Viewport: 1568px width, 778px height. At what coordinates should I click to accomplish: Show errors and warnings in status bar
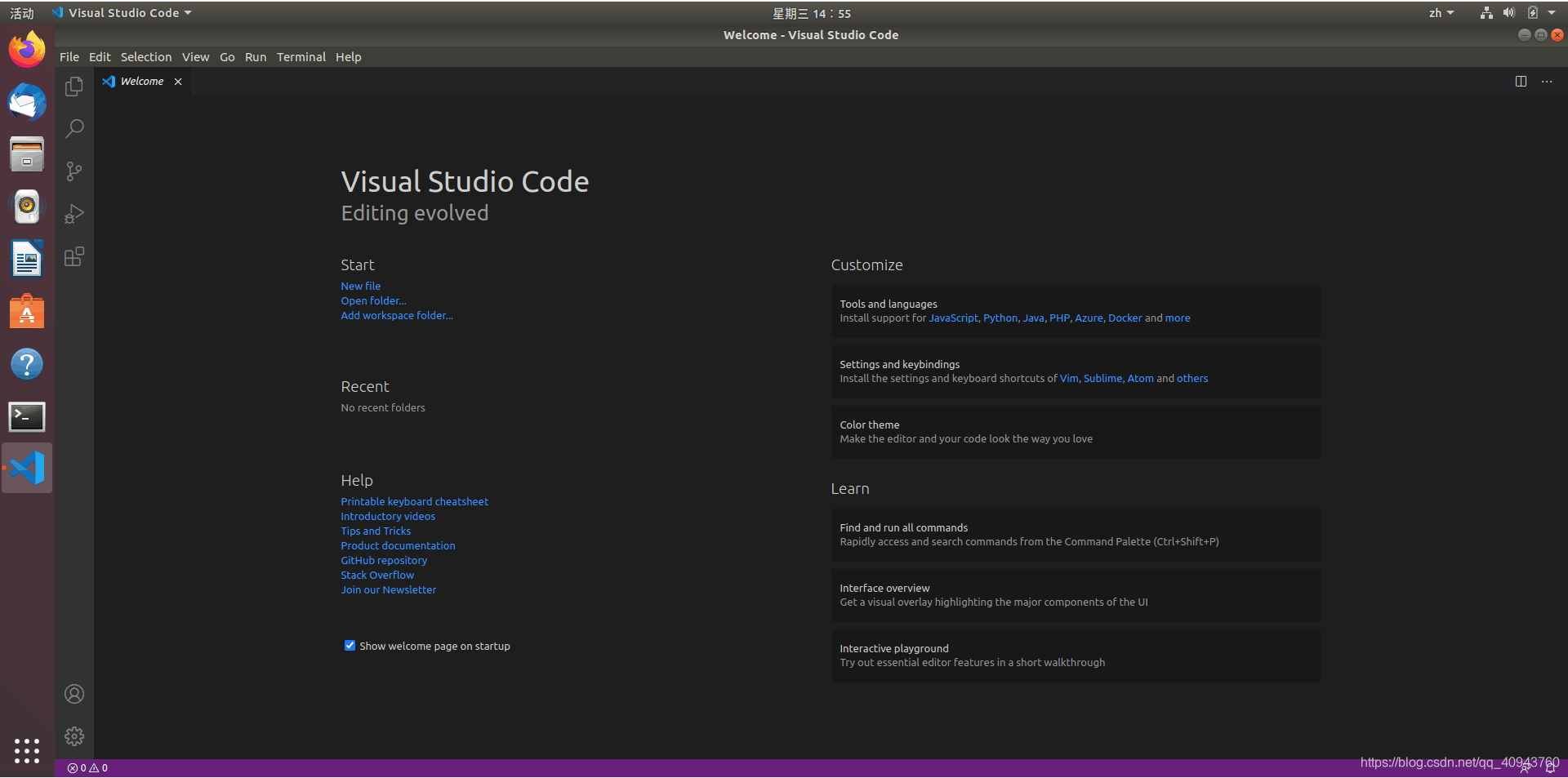coord(87,768)
